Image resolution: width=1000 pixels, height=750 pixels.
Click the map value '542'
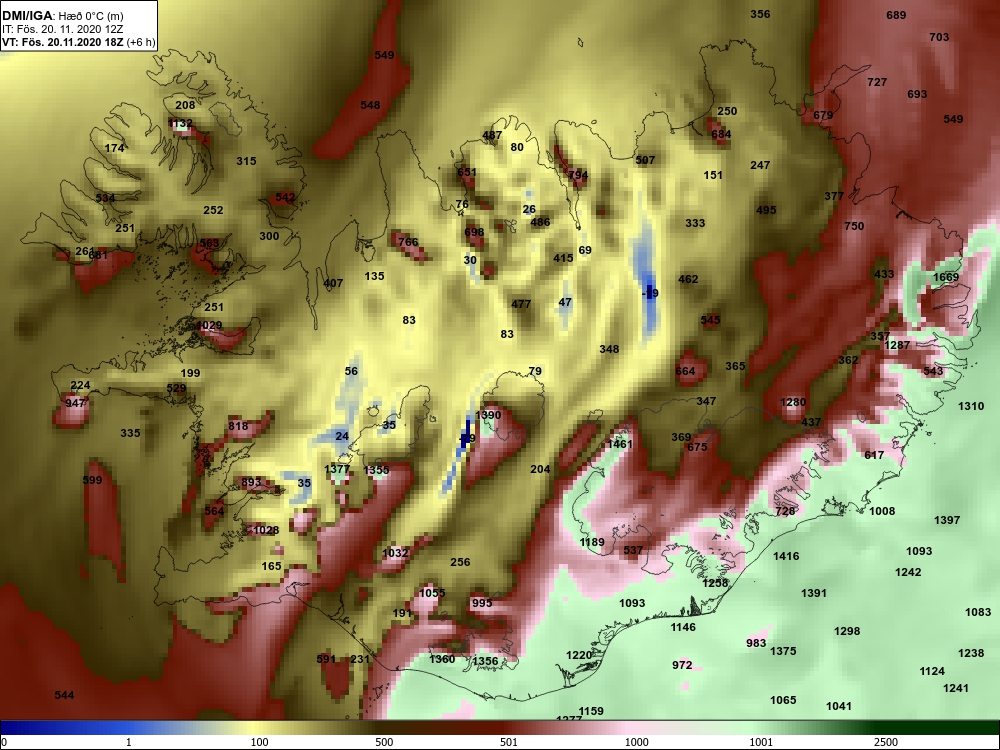pyautogui.click(x=285, y=197)
